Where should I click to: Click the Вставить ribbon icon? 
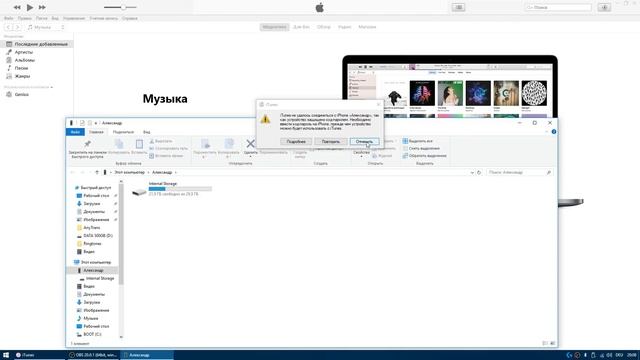point(139,144)
